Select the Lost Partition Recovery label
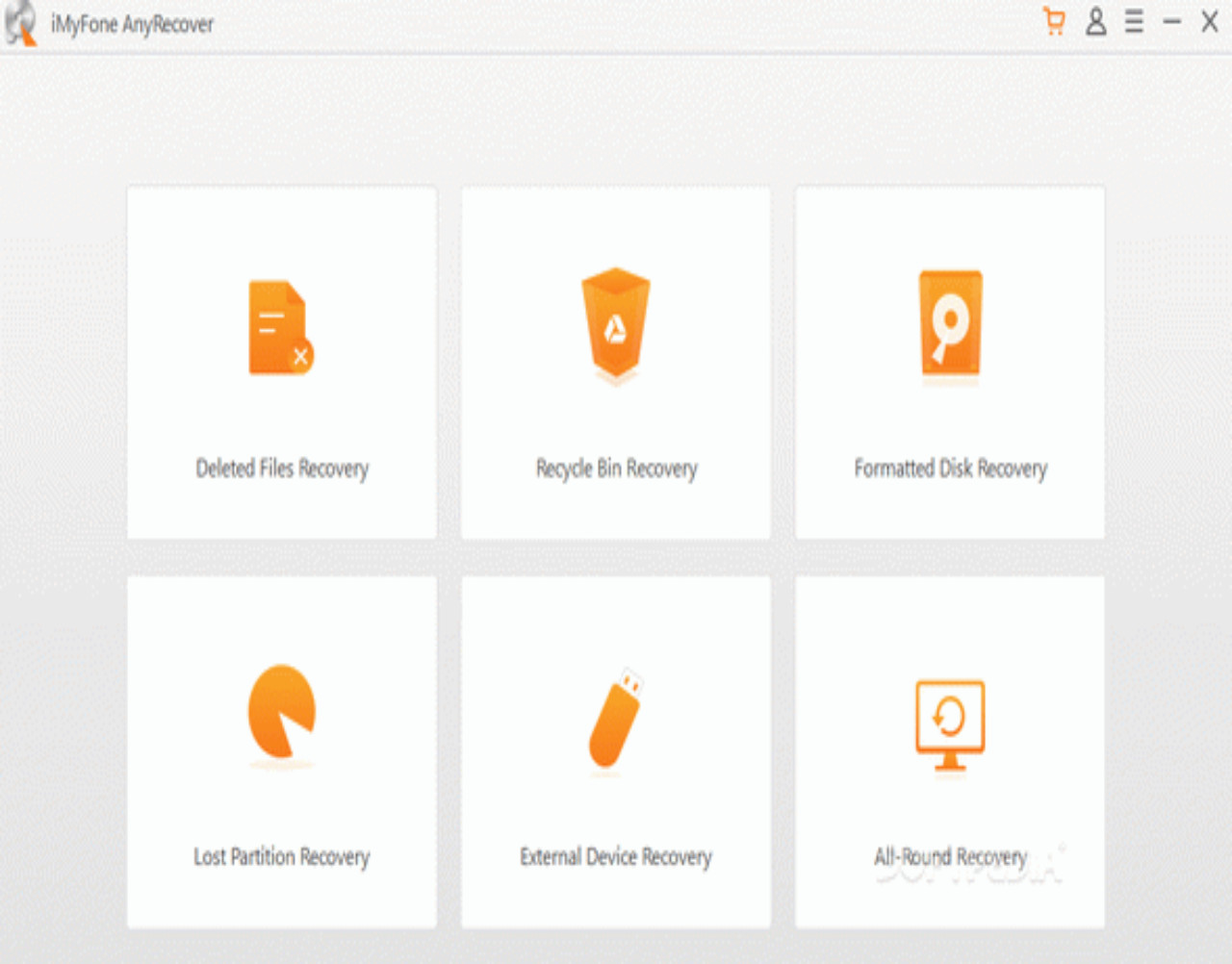The height and width of the screenshot is (964, 1232). click(281, 856)
